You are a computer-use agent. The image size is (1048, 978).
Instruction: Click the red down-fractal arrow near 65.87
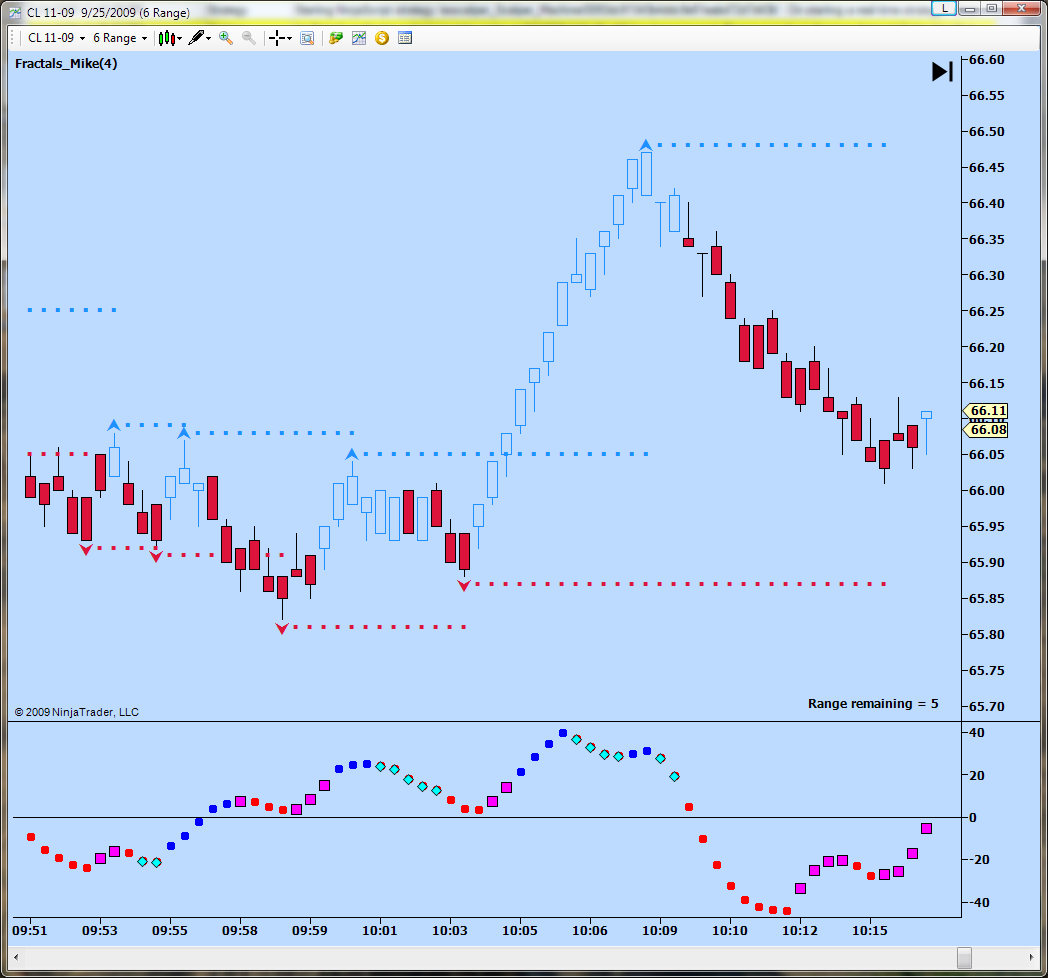[464, 586]
